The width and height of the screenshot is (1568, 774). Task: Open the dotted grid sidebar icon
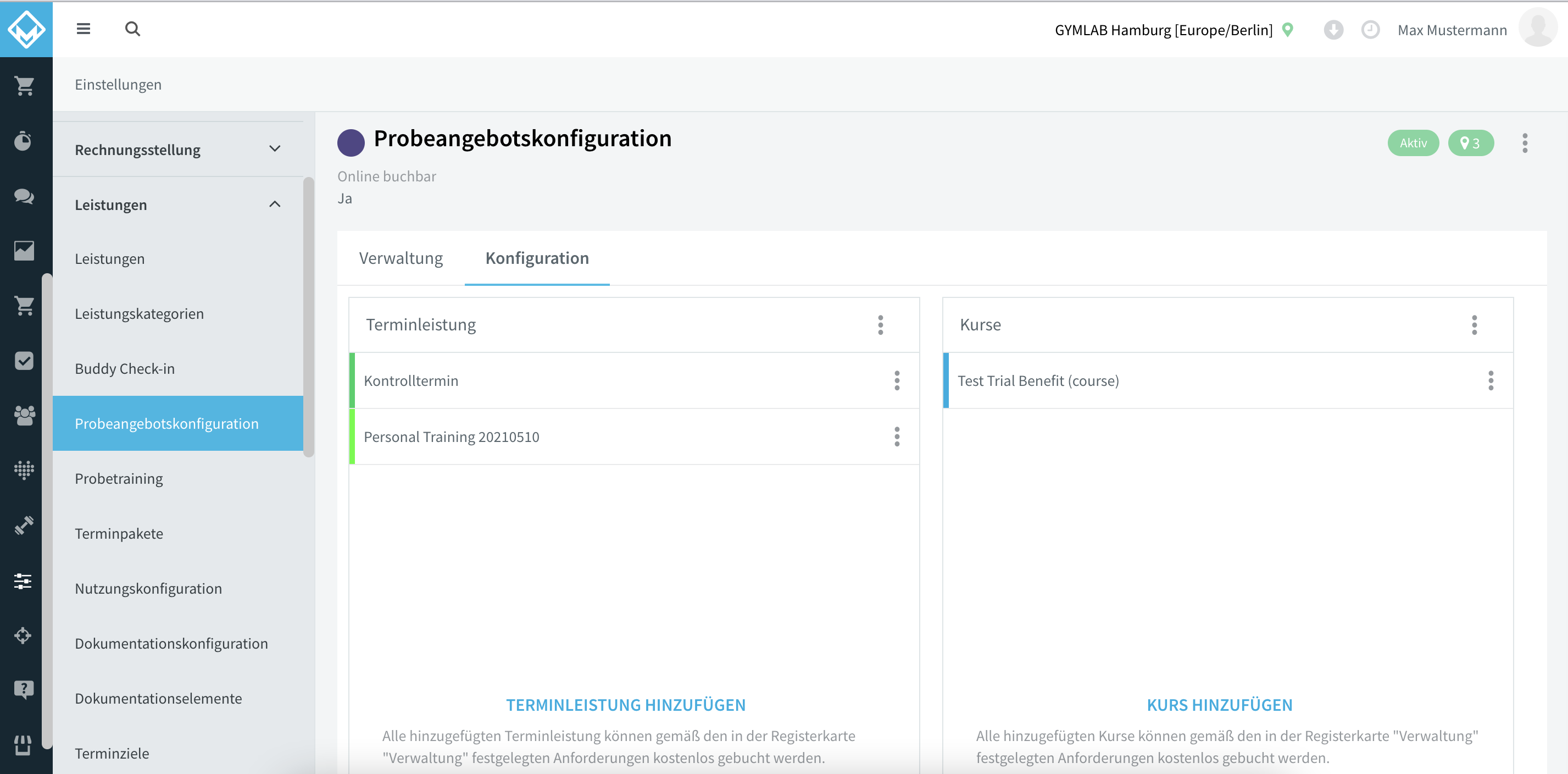[x=24, y=470]
